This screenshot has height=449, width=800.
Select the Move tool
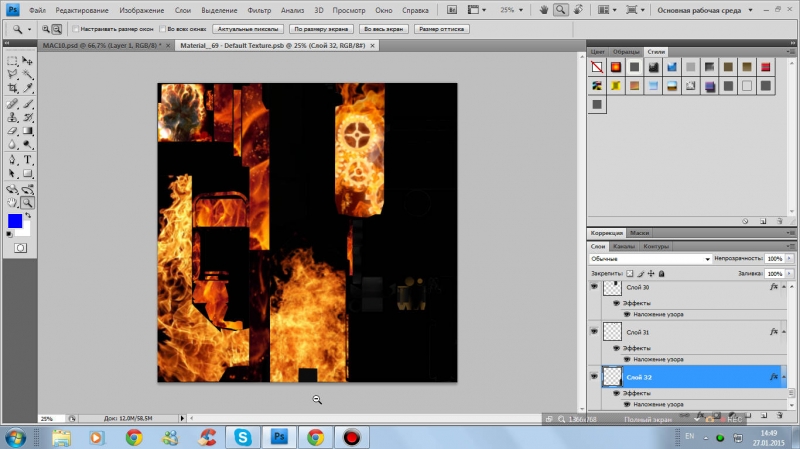click(x=28, y=61)
